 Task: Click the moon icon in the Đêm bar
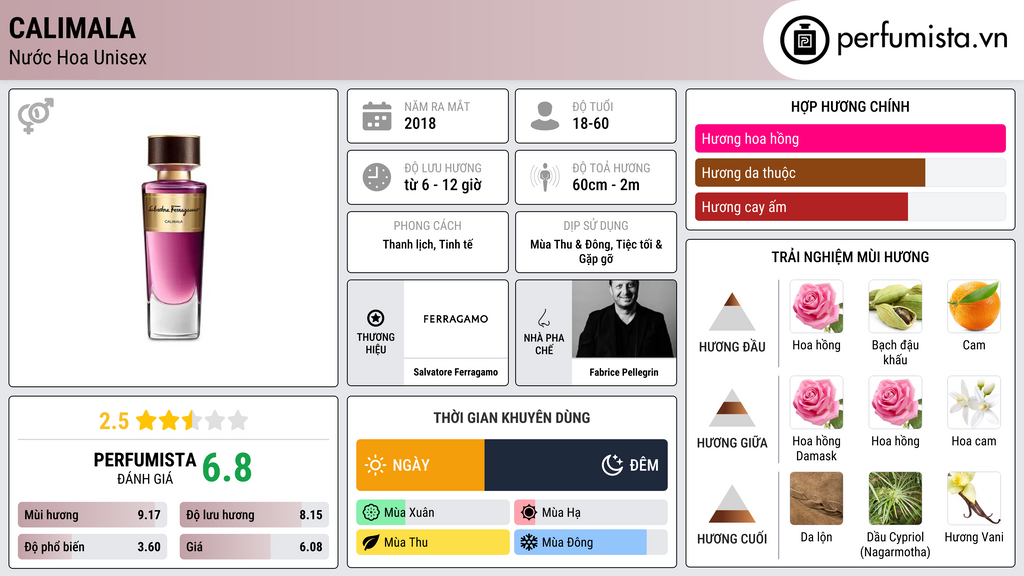612,465
